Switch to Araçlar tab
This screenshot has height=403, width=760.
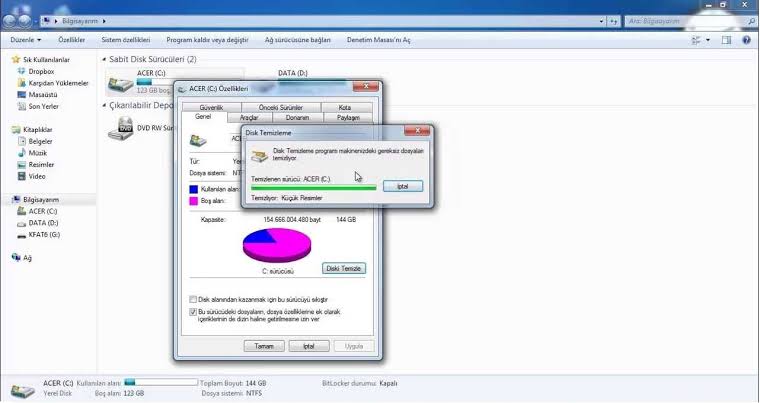point(249,117)
